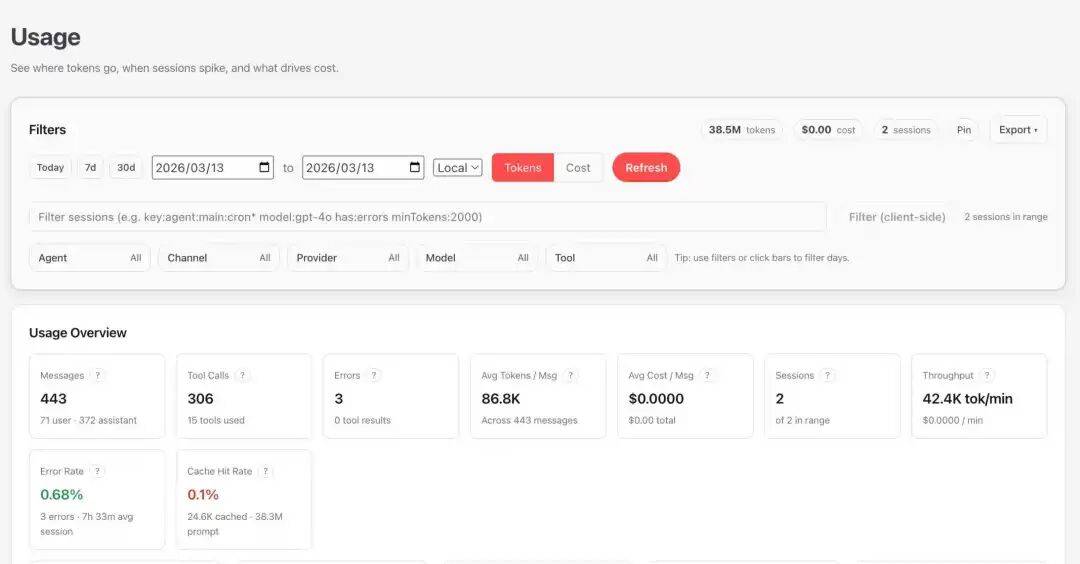Open the Local timezone dropdown
This screenshot has height=564, width=1080.
click(x=458, y=168)
